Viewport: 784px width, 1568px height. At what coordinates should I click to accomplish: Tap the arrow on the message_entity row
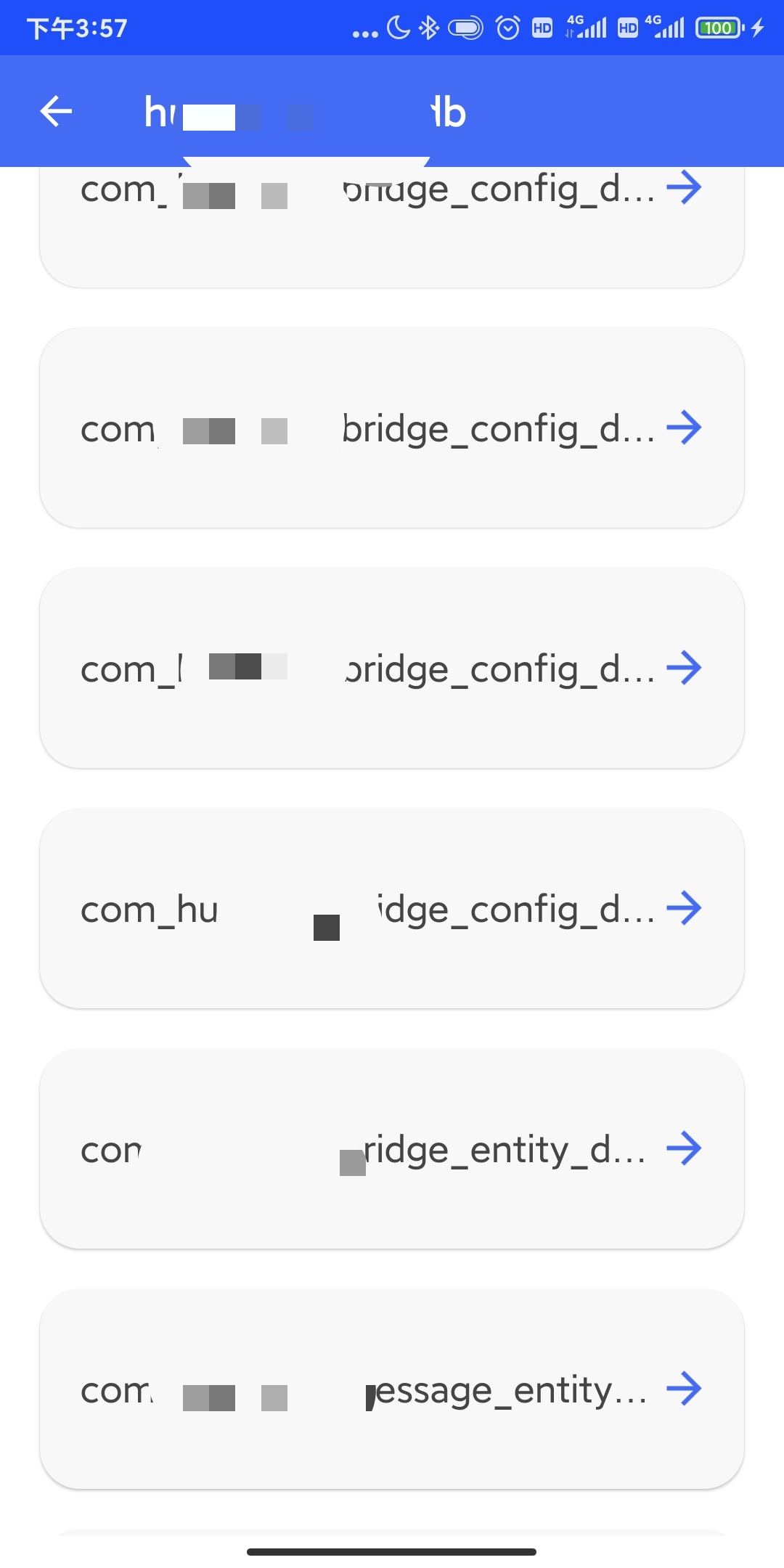(685, 1389)
